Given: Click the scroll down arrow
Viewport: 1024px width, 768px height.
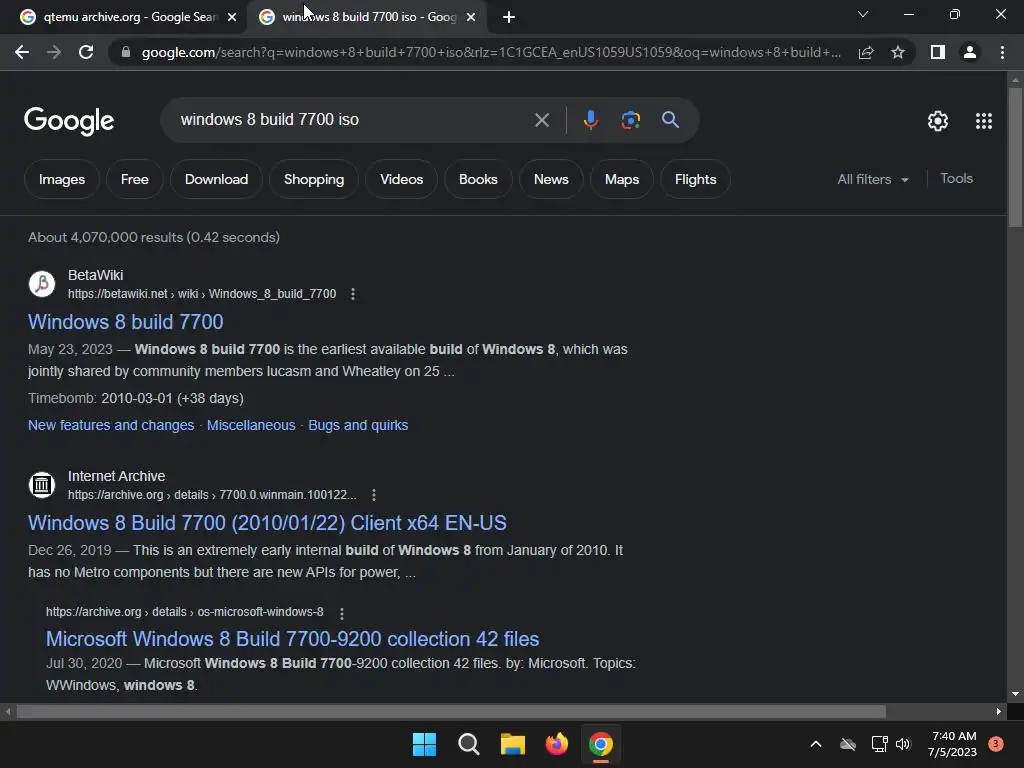Looking at the screenshot, I should click(x=1015, y=694).
